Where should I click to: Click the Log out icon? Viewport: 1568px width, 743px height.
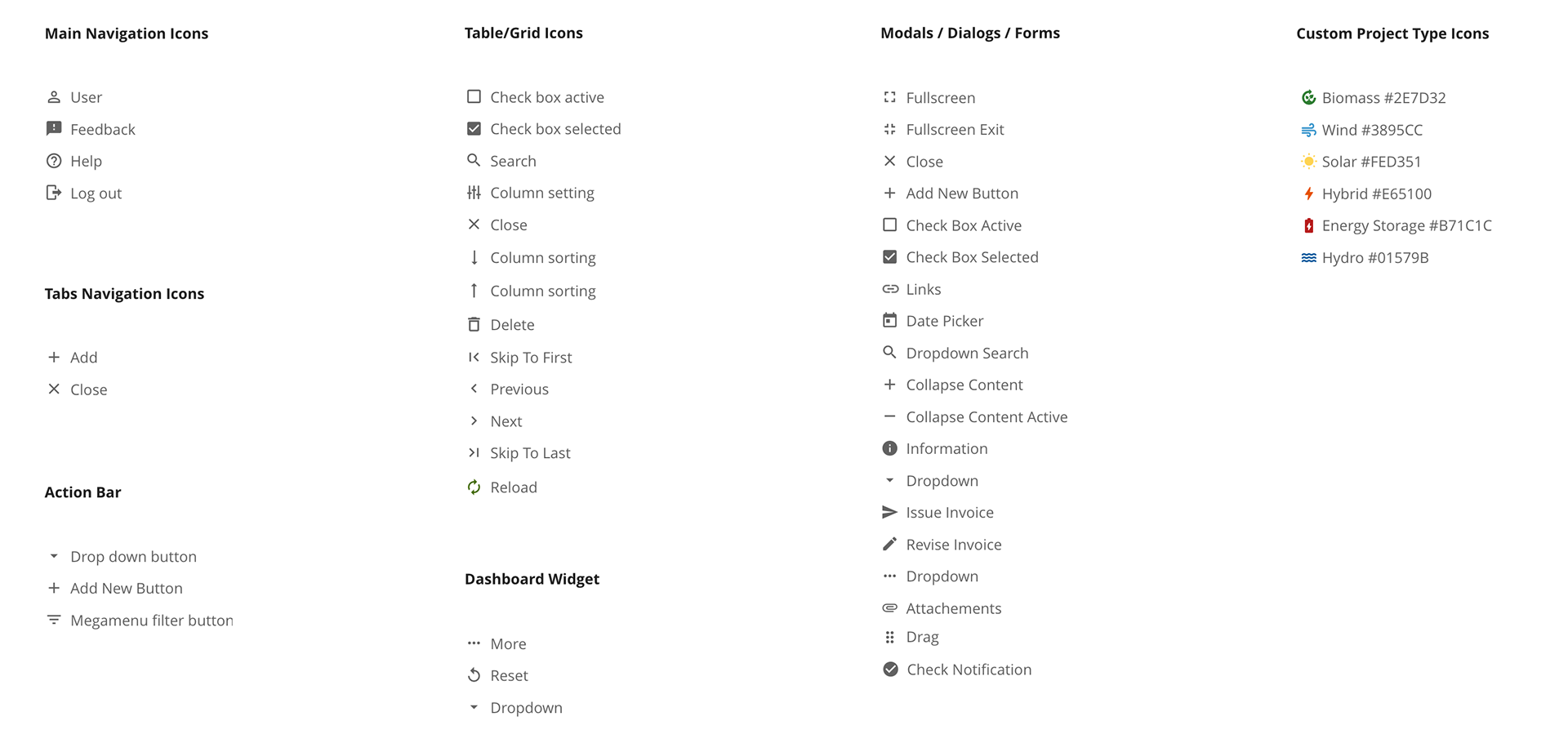[x=54, y=193]
